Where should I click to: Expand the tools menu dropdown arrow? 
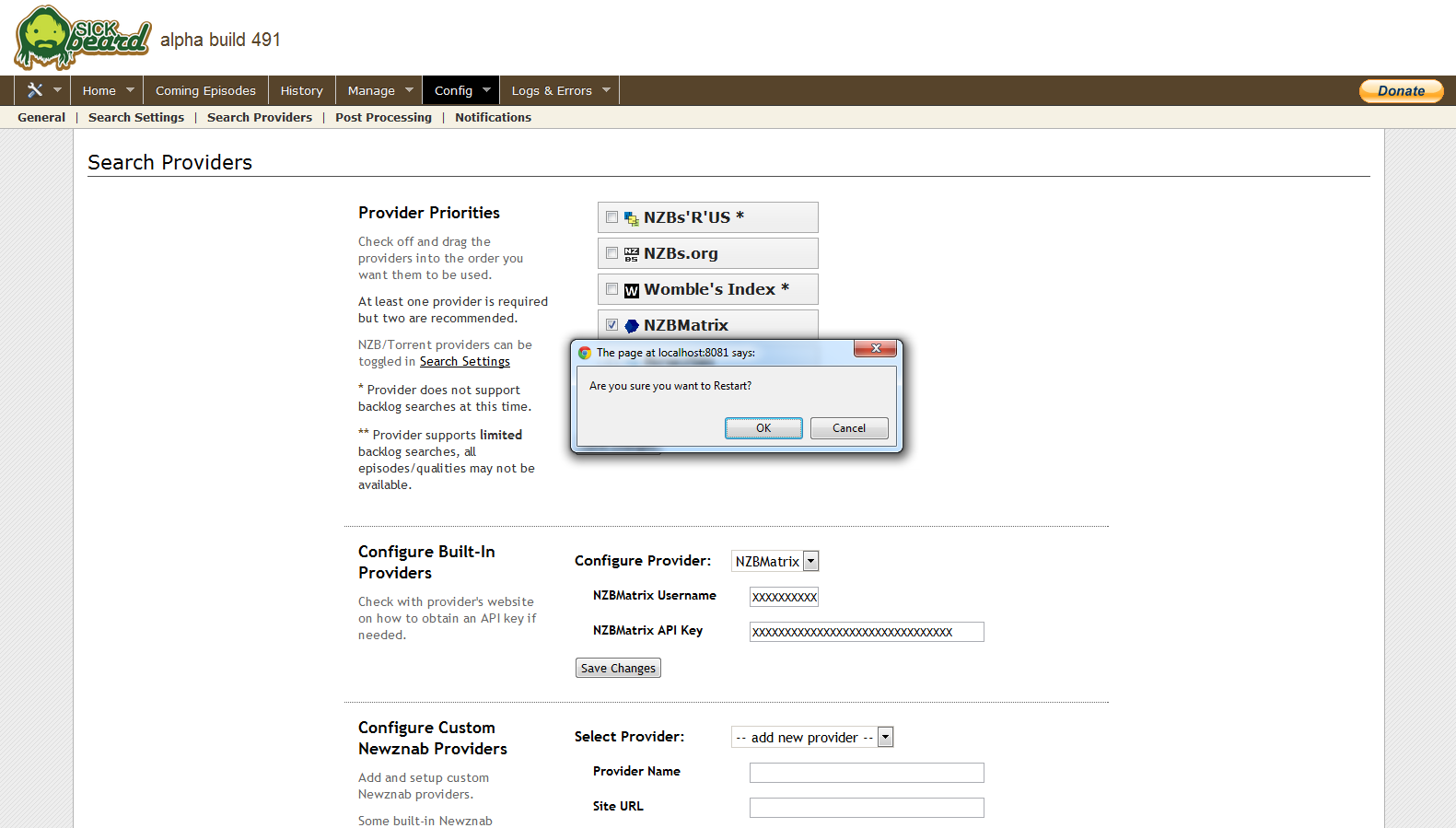coord(57,90)
